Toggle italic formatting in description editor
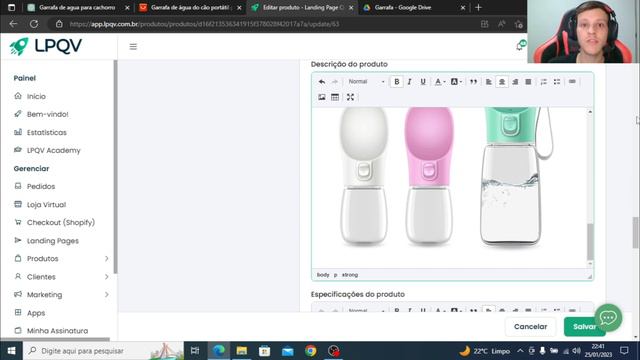This screenshot has width=640, height=360. [x=409, y=82]
